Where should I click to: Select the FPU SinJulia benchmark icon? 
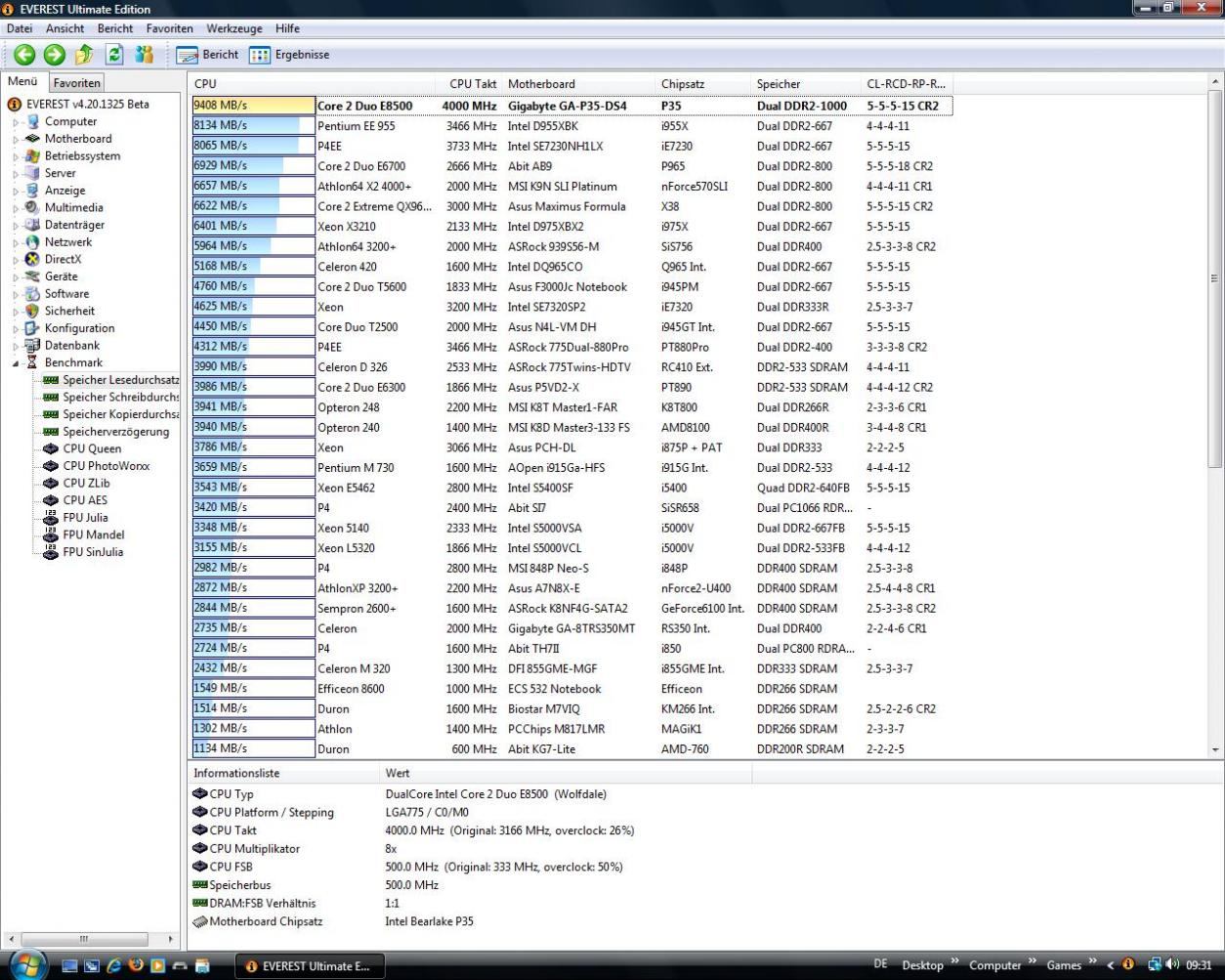click(x=51, y=552)
